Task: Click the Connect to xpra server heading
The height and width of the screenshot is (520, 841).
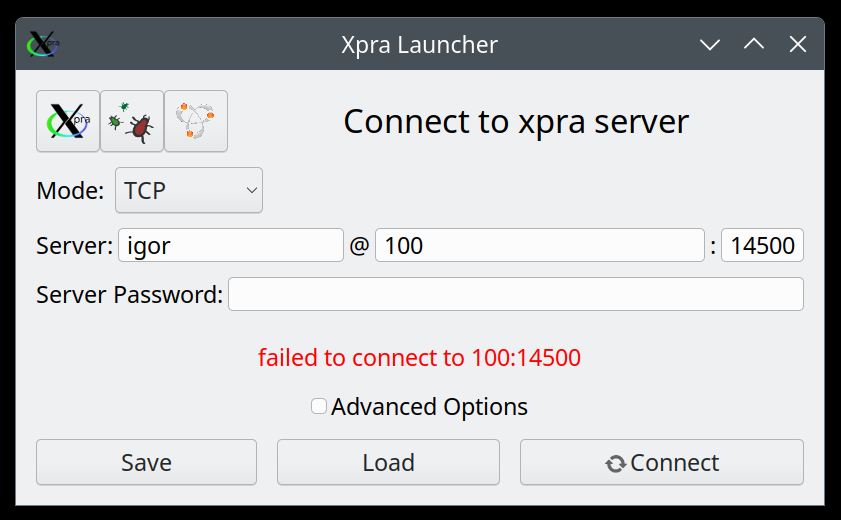Action: pos(516,122)
